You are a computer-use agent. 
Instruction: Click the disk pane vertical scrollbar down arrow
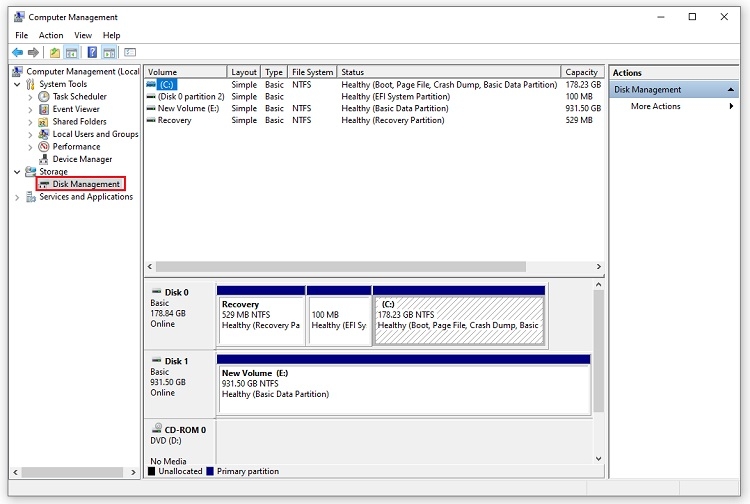pyautogui.click(x=598, y=459)
